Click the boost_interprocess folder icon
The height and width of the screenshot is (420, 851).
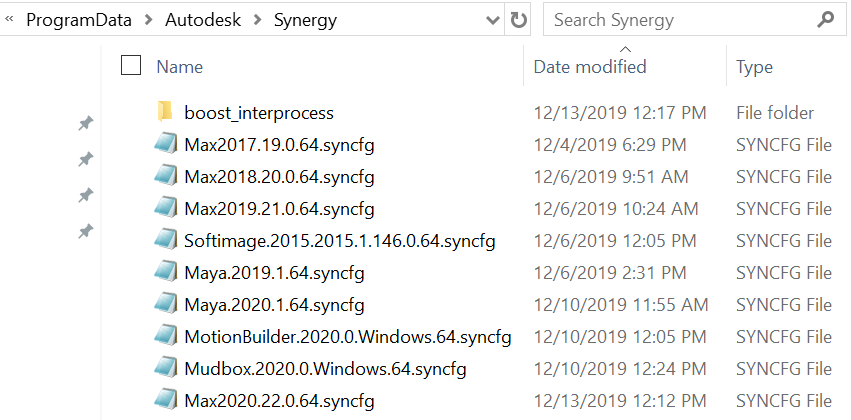pos(165,112)
